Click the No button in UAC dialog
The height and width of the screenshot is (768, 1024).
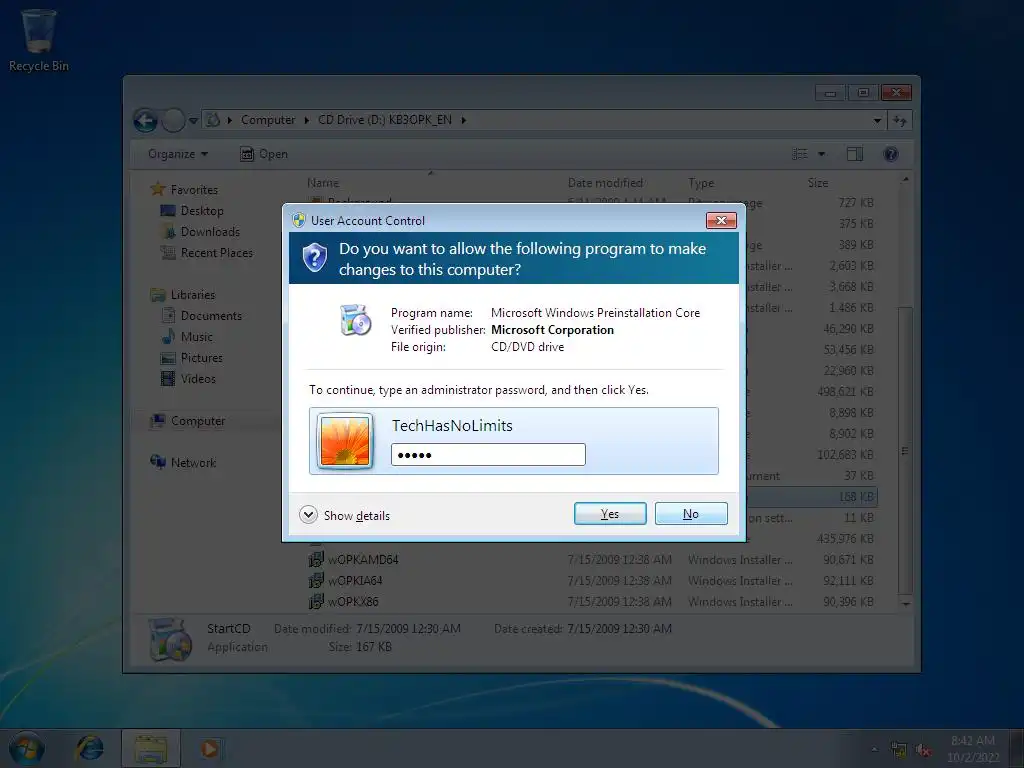click(691, 514)
